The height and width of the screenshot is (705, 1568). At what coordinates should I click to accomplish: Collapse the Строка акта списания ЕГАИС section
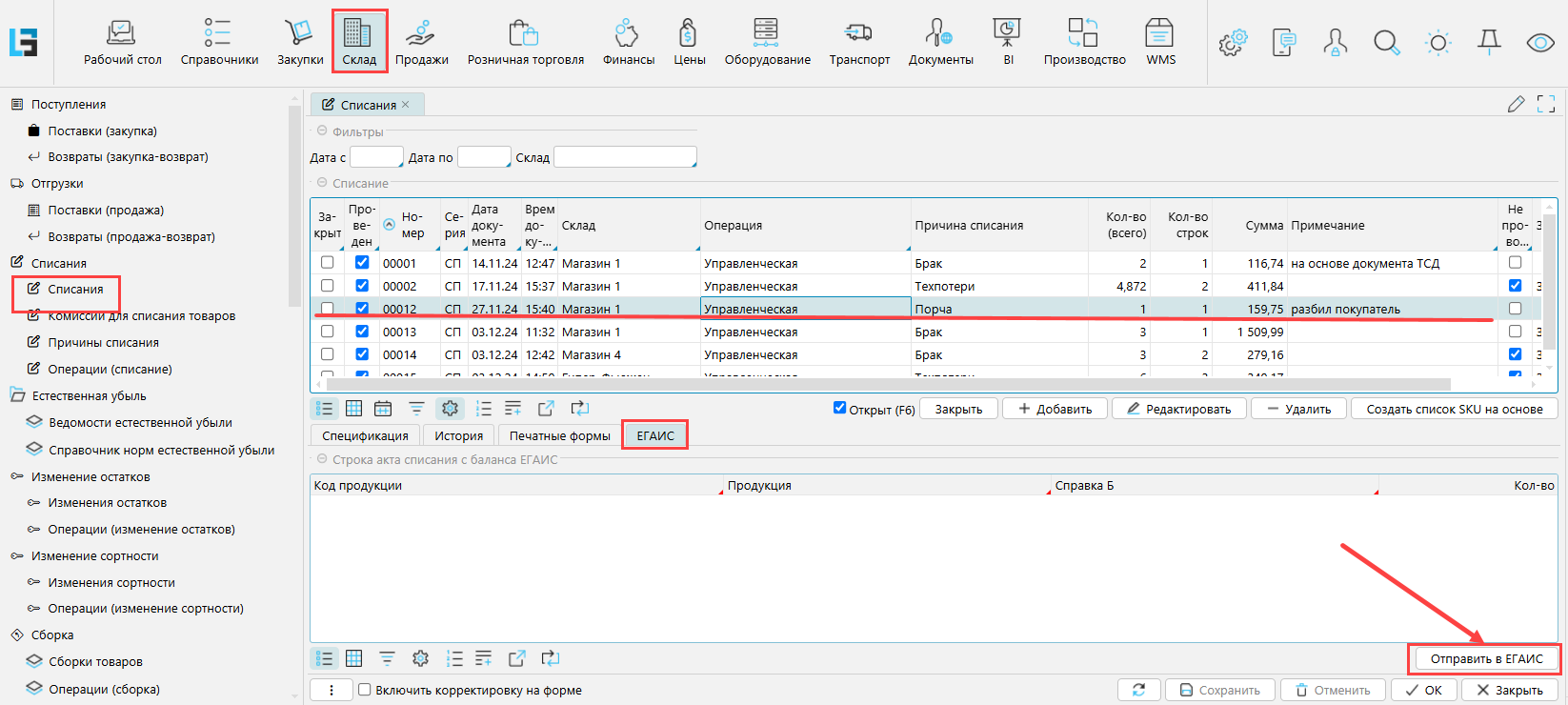click(x=321, y=459)
